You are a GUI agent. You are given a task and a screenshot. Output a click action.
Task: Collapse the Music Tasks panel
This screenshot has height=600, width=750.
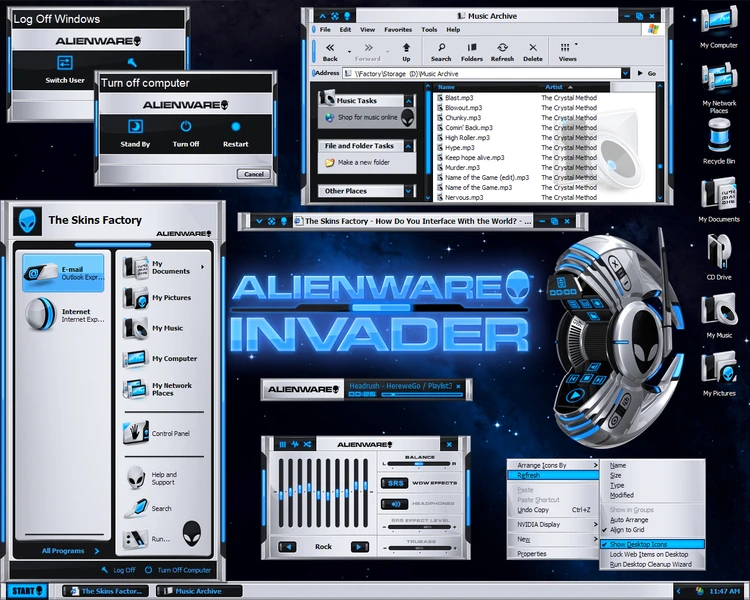408,101
